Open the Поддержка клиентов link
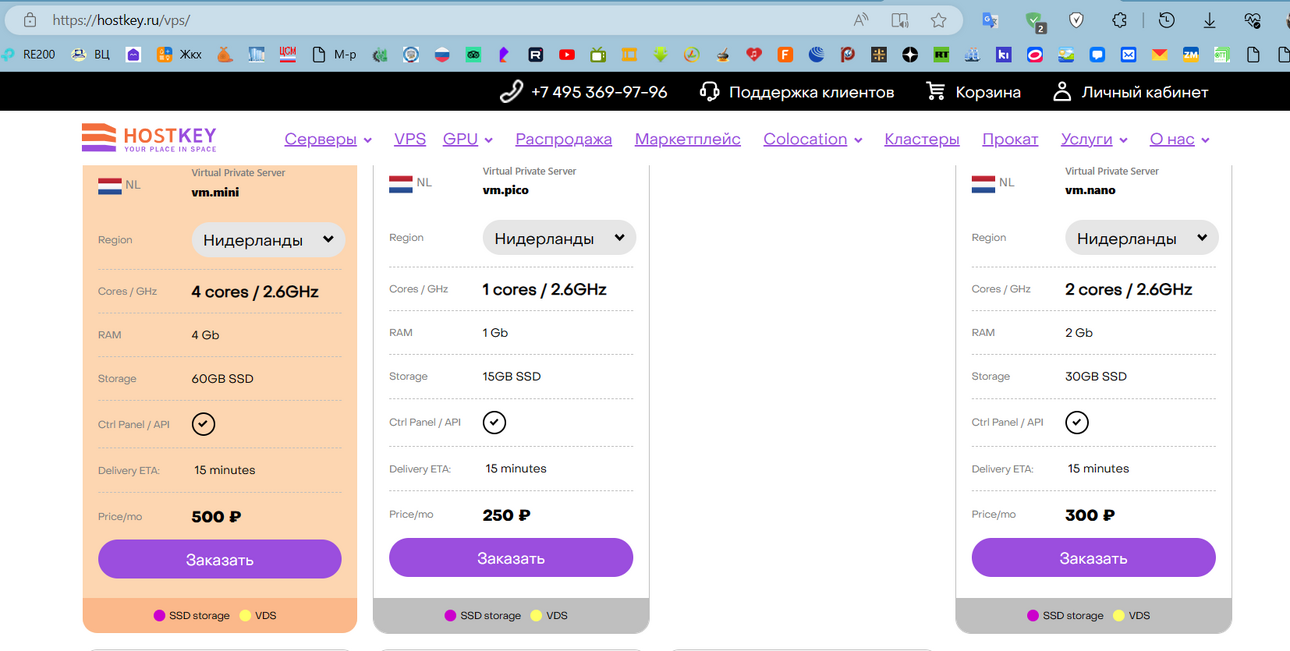Image resolution: width=1290 pixels, height=651 pixels. 811,92
